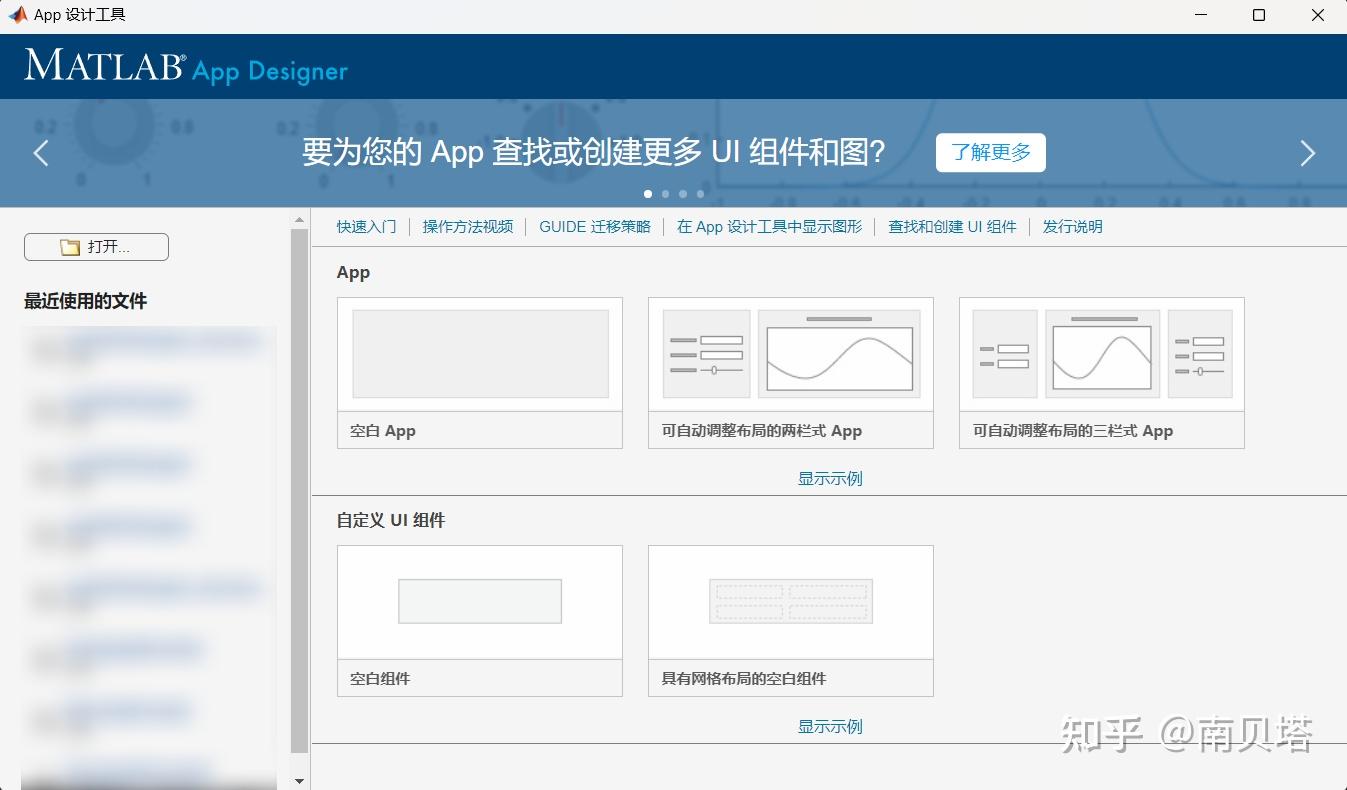Show examples via 显示示例 under the App section
Screen dimensions: 1347x790
point(829,478)
